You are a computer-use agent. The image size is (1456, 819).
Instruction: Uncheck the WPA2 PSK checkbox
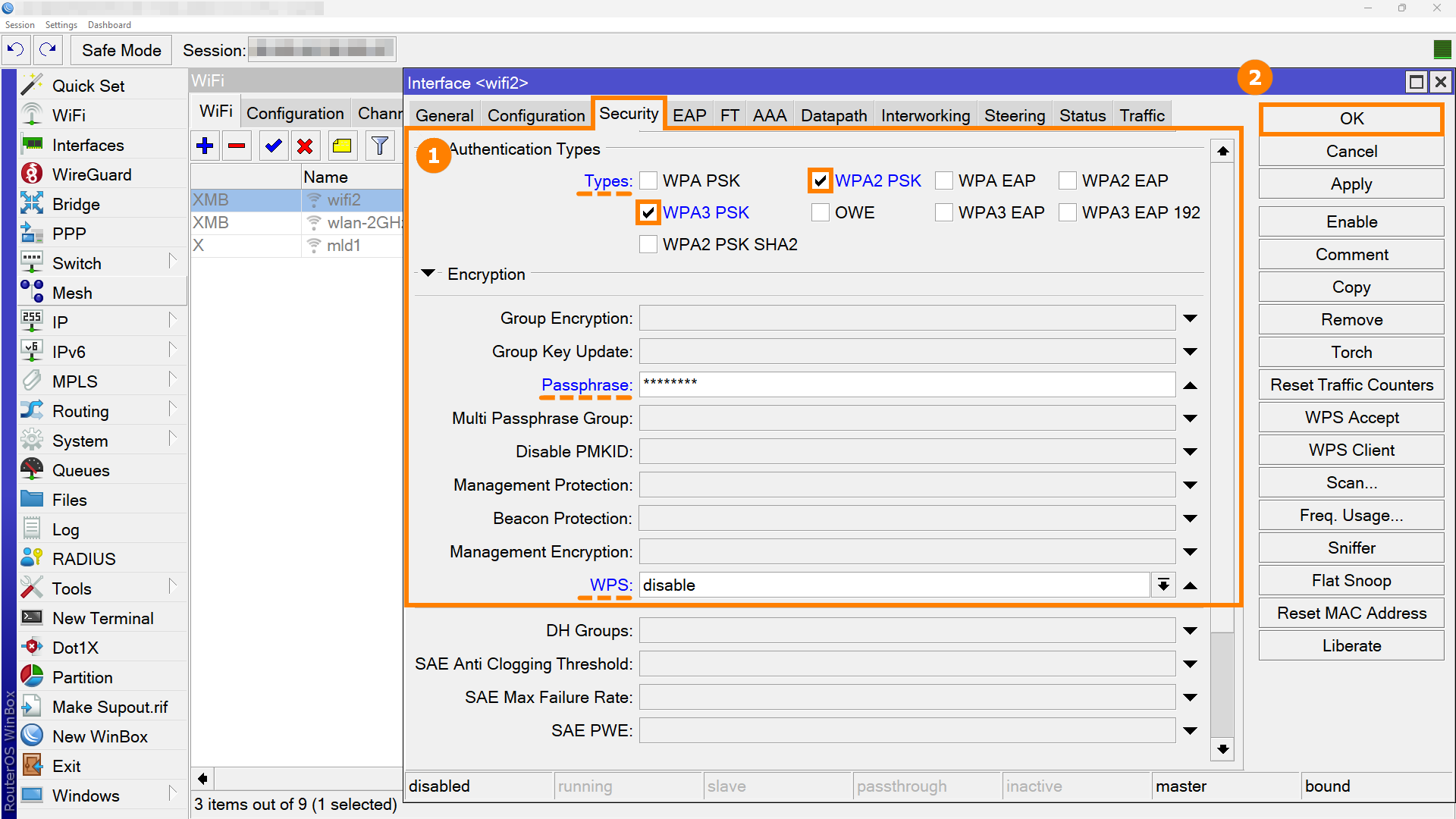(821, 180)
